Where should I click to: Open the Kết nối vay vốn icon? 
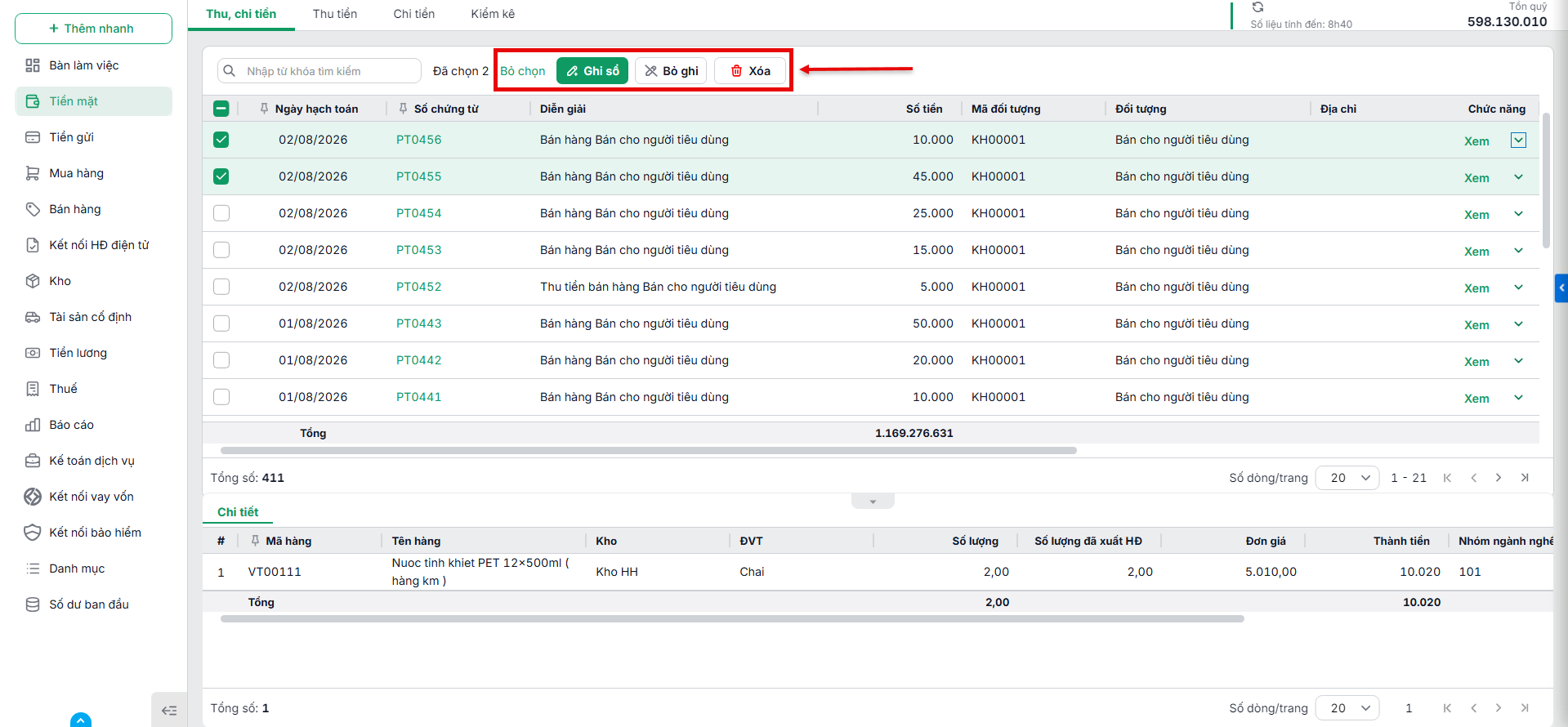click(x=33, y=497)
